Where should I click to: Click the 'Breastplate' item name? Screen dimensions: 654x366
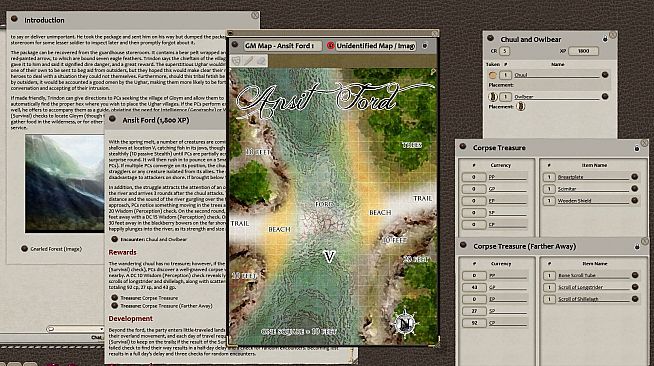[x=571, y=177]
